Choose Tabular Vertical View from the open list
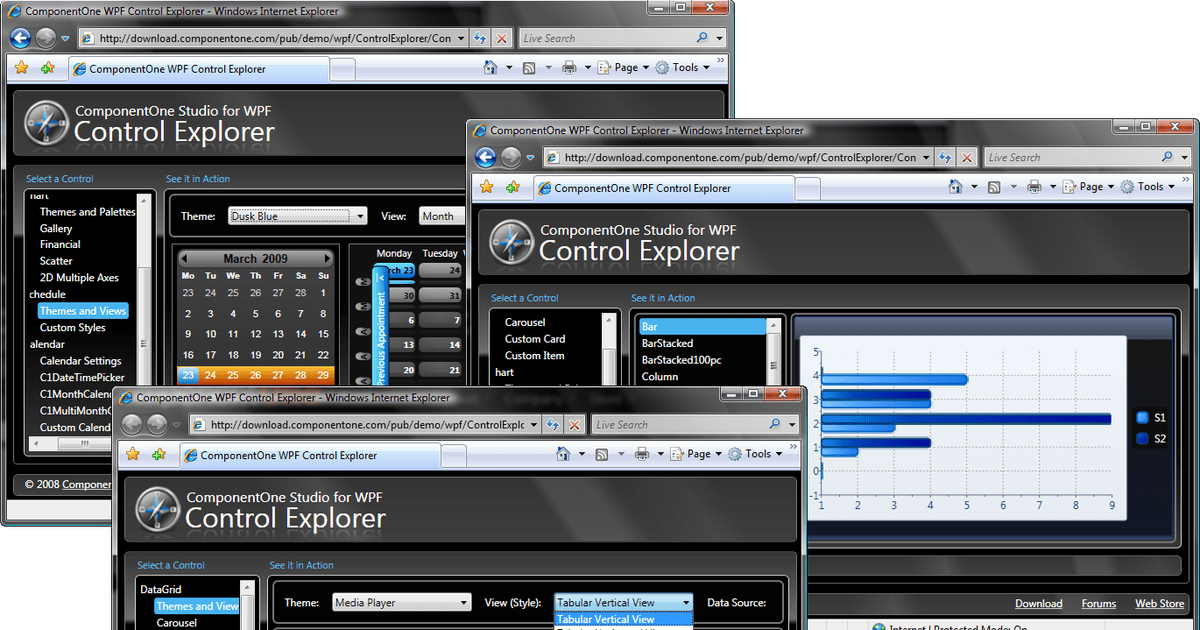This screenshot has height=630, width=1200. 623,620
